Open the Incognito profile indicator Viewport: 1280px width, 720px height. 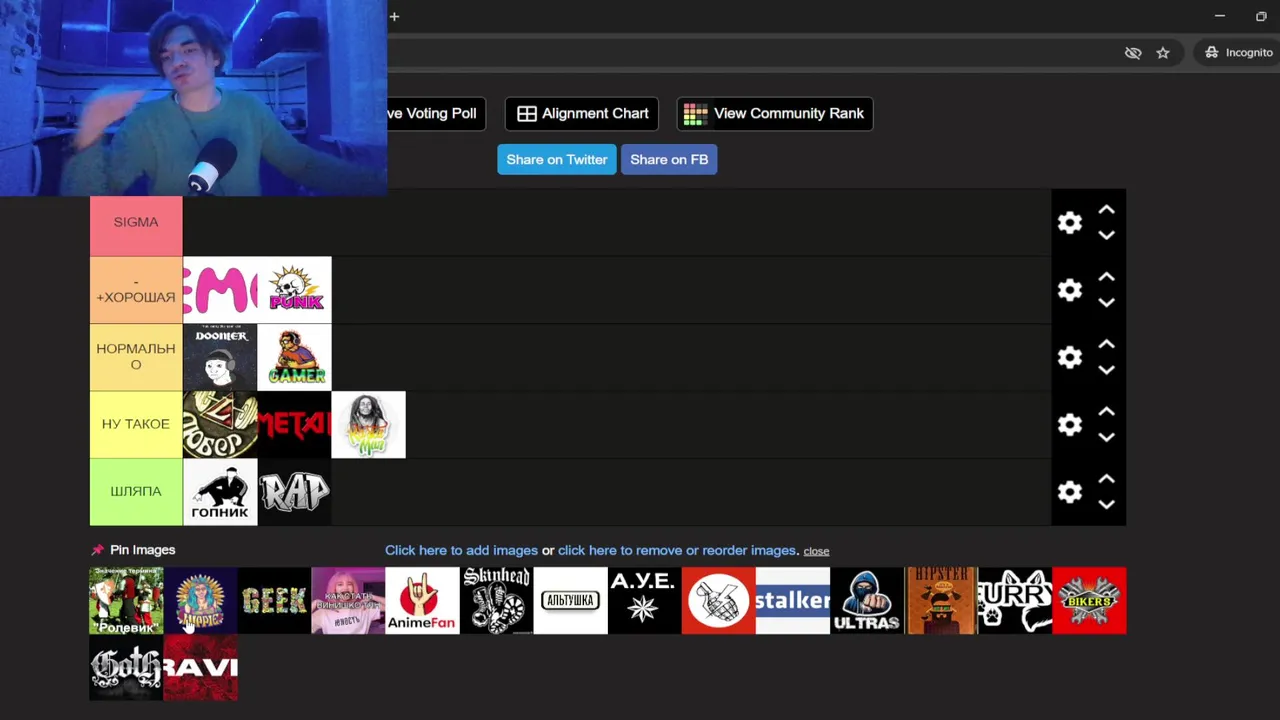pyautogui.click(x=1238, y=53)
